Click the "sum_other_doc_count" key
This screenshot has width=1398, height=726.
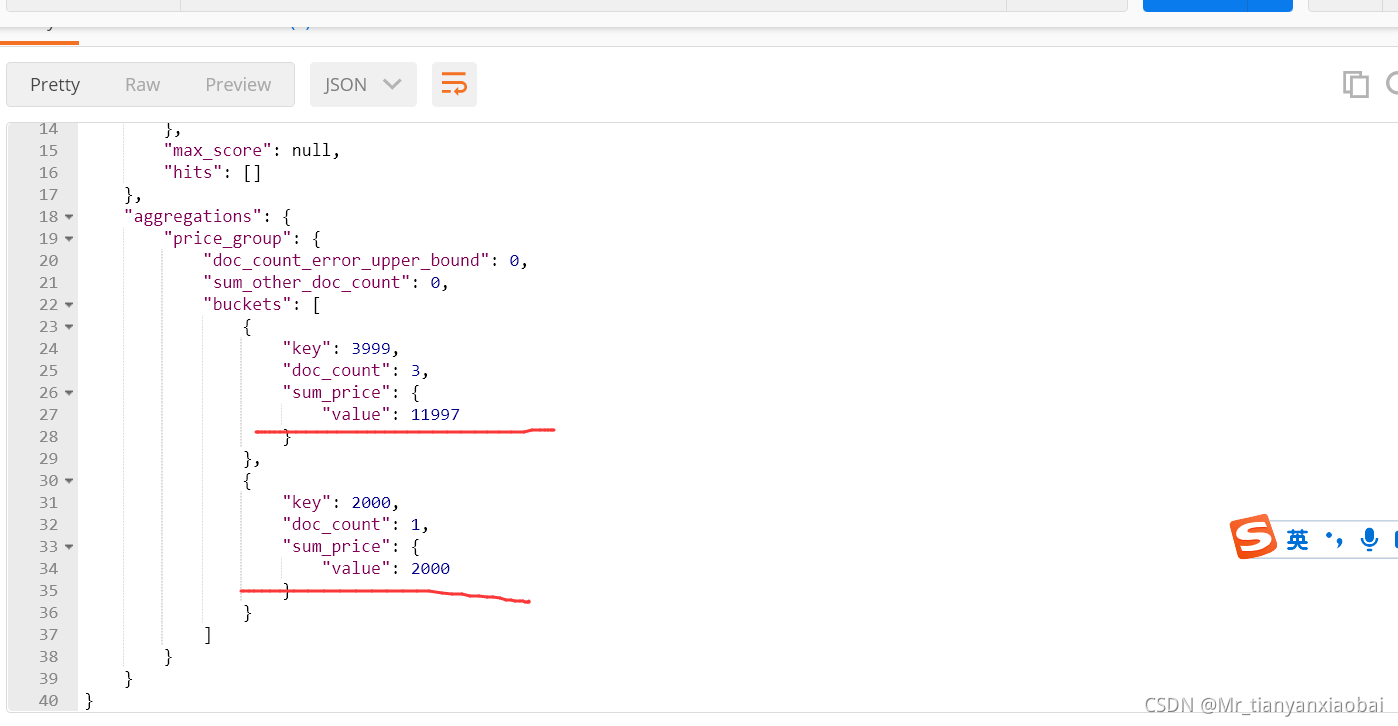tap(307, 283)
